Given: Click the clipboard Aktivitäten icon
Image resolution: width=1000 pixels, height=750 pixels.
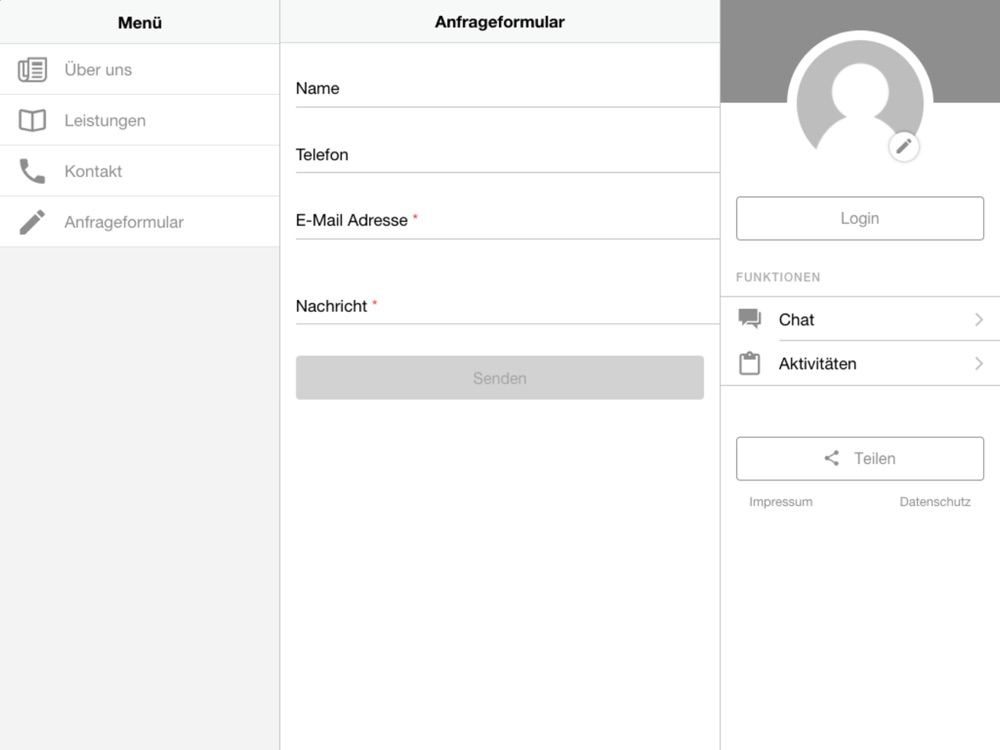Looking at the screenshot, I should pyautogui.click(x=749, y=363).
